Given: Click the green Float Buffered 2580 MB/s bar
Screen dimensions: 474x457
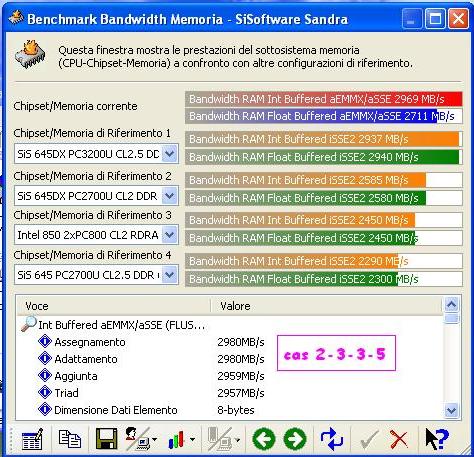Looking at the screenshot, I should pyautogui.click(x=324, y=198).
